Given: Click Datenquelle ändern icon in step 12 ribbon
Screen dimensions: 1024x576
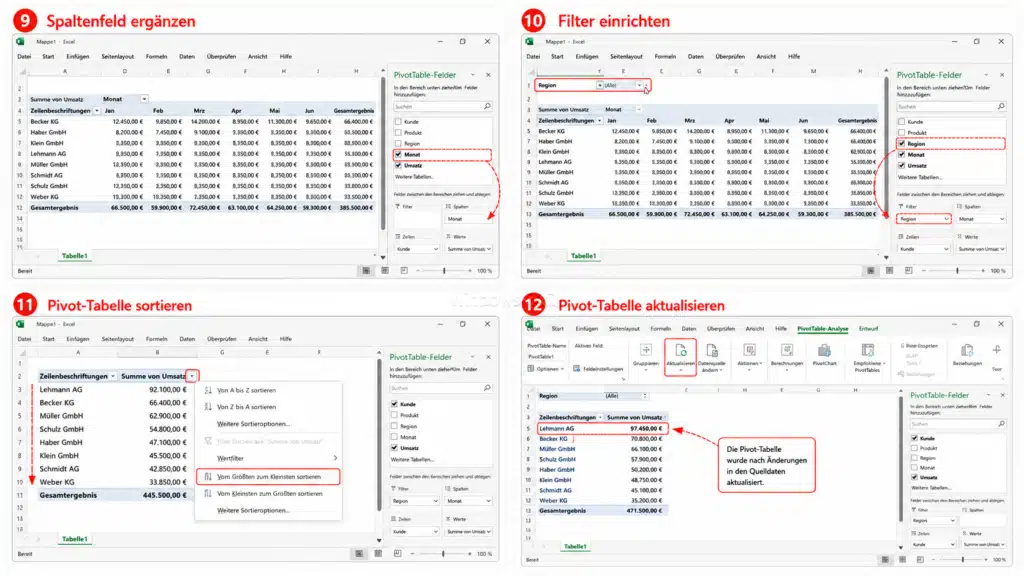Looking at the screenshot, I should point(712,351).
